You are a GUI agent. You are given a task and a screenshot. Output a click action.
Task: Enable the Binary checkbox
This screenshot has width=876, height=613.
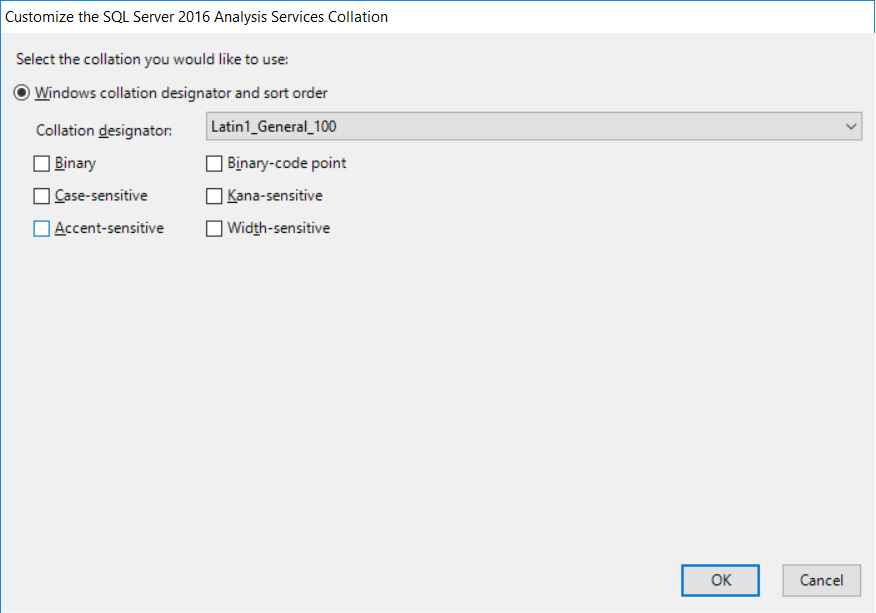[x=41, y=164]
